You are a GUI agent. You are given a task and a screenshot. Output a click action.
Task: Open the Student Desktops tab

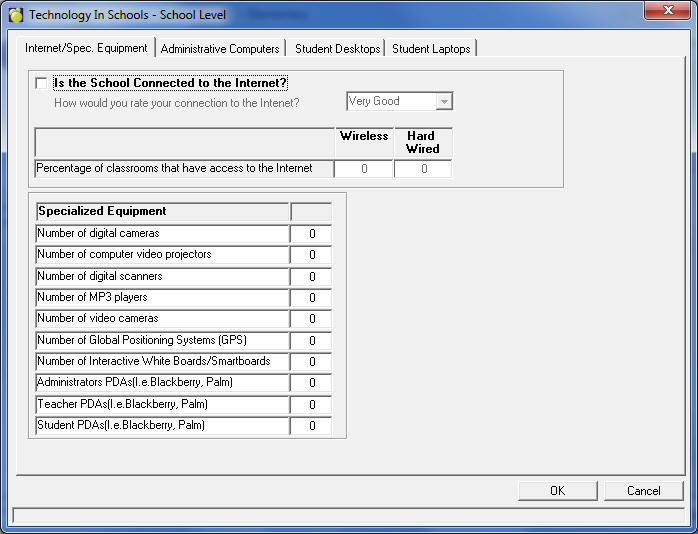(x=337, y=49)
